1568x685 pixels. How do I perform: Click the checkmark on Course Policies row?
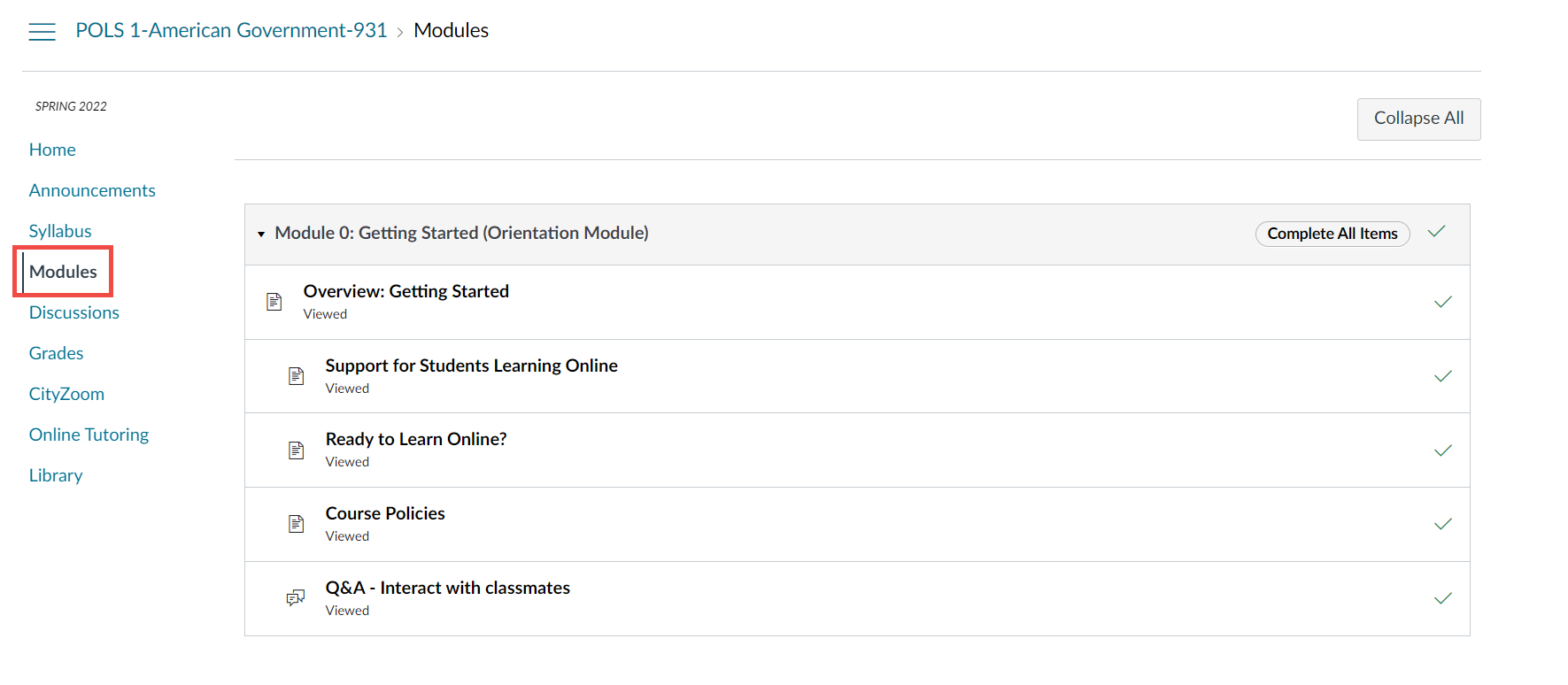tap(1443, 524)
